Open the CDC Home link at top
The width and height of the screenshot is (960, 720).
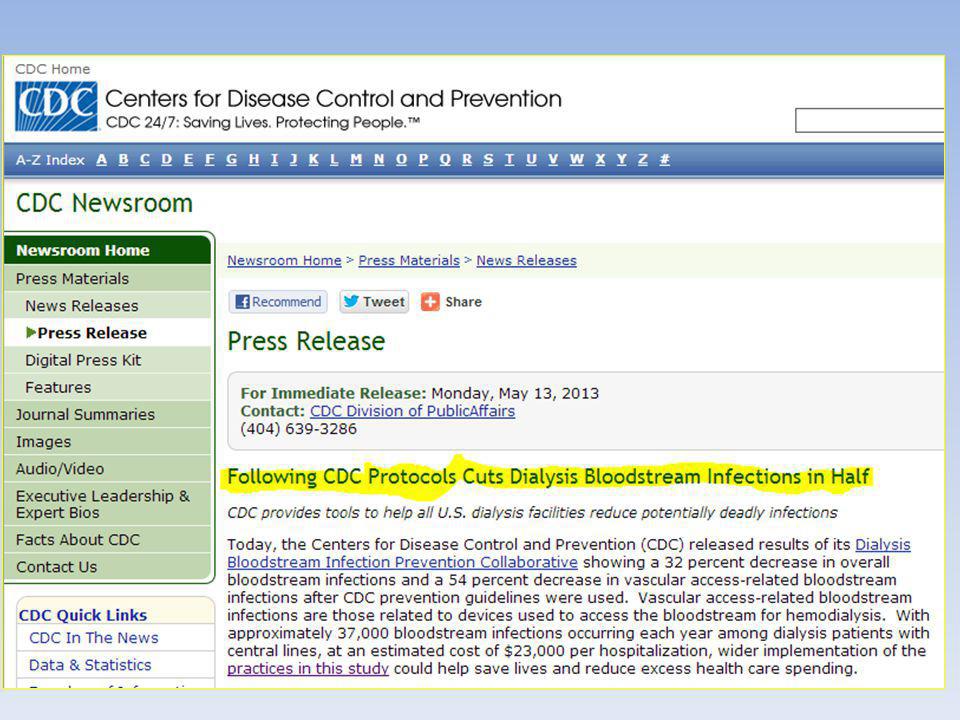click(53, 69)
